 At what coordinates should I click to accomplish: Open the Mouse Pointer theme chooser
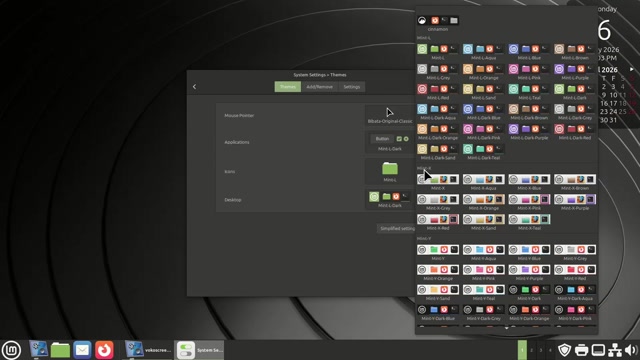tap(390, 115)
